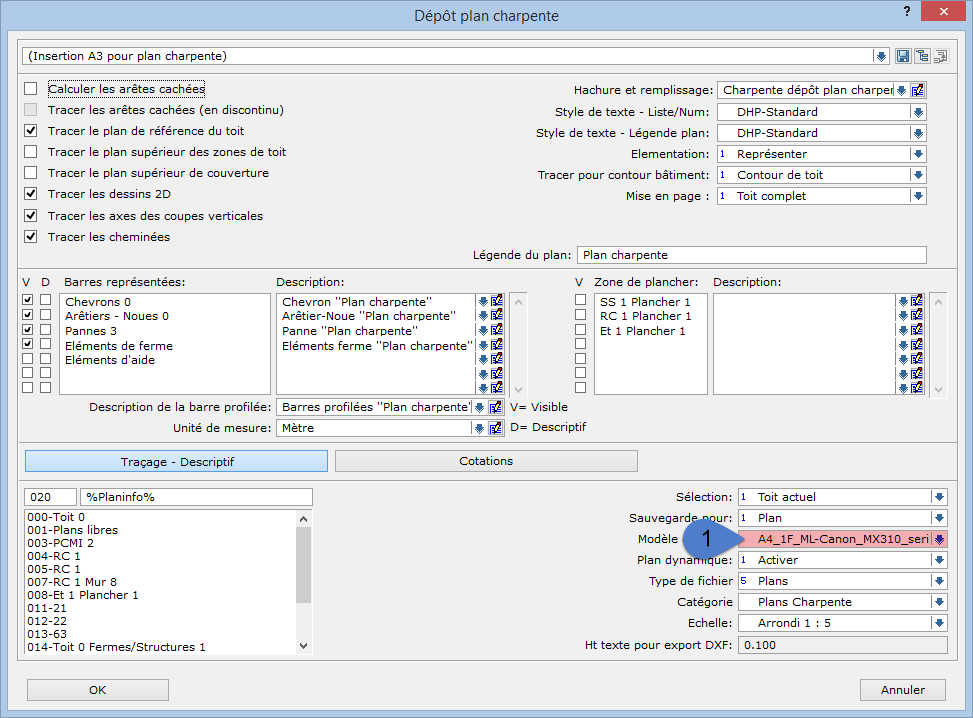The image size is (973, 718).
Task: Click the Annuler button
Action: tap(903, 689)
